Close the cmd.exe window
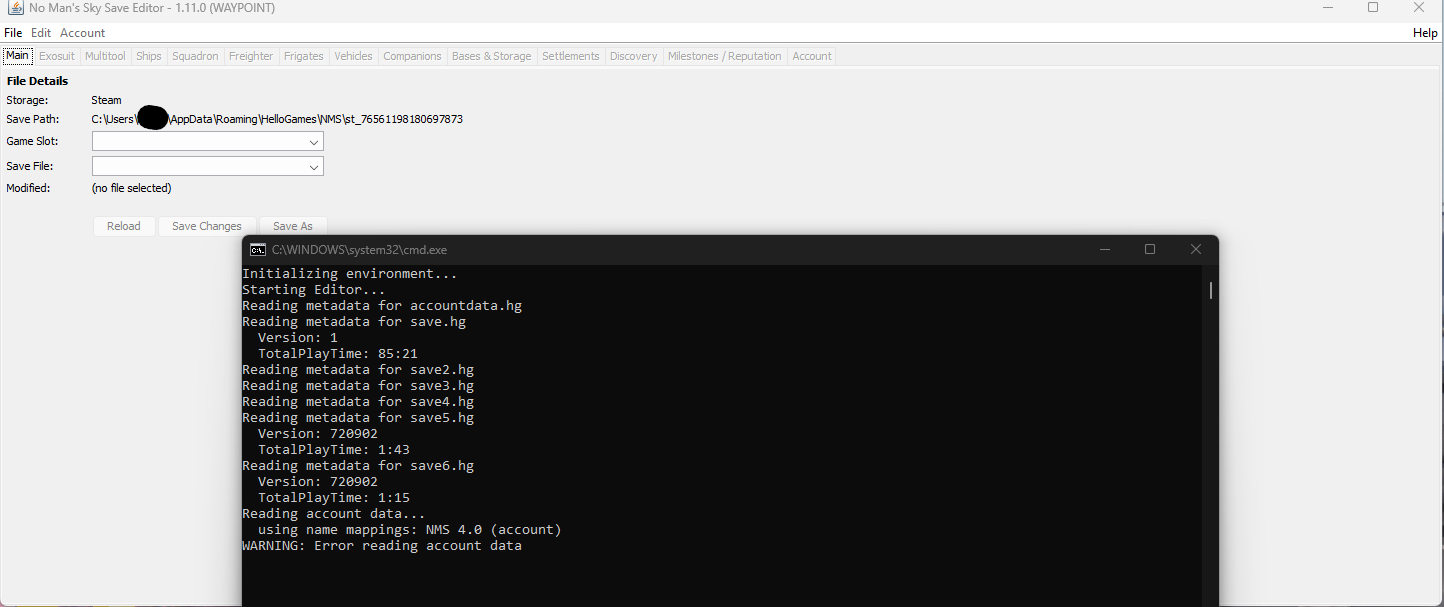 1196,250
